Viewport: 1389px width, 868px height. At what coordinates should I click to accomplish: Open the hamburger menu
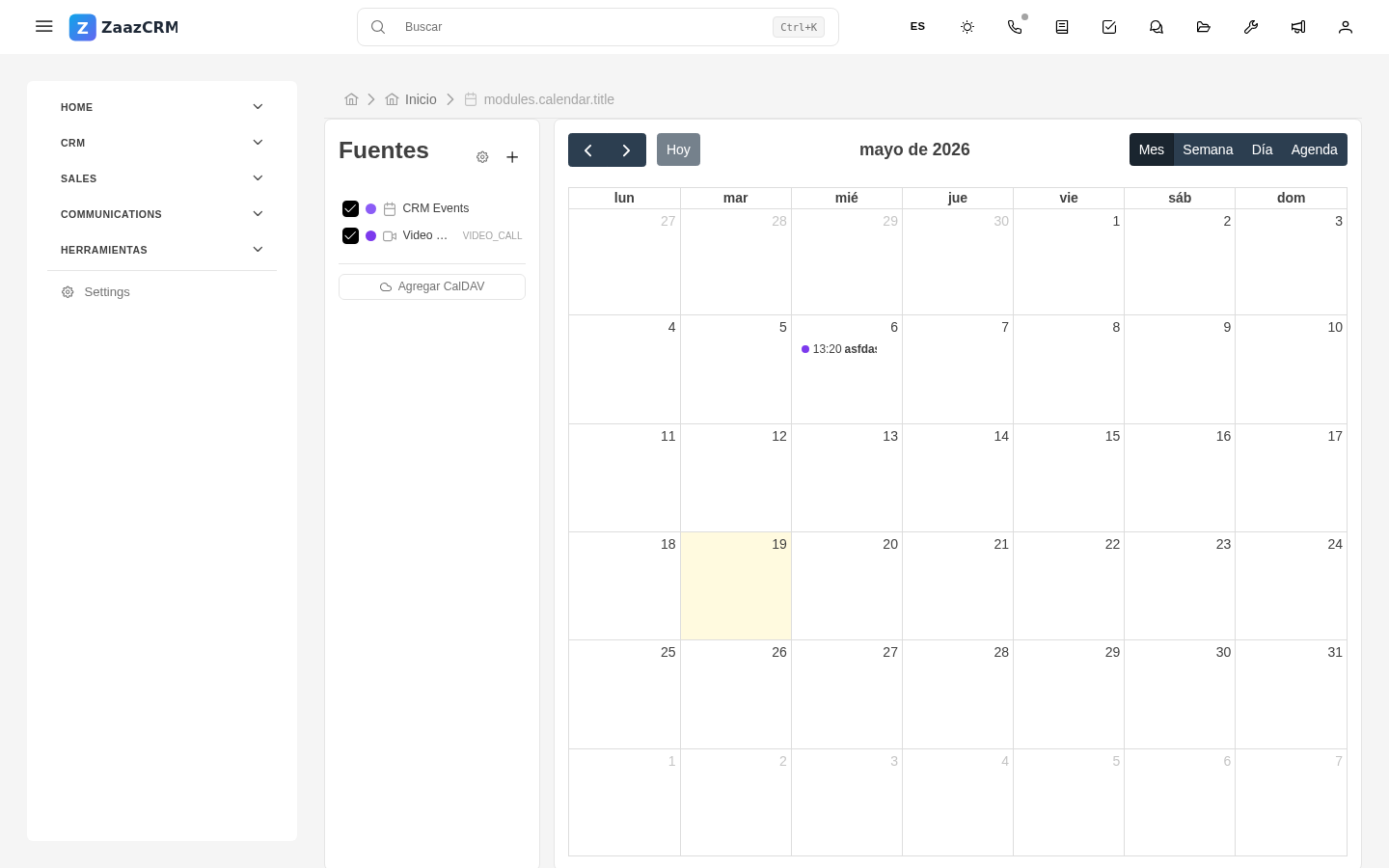[x=43, y=27]
